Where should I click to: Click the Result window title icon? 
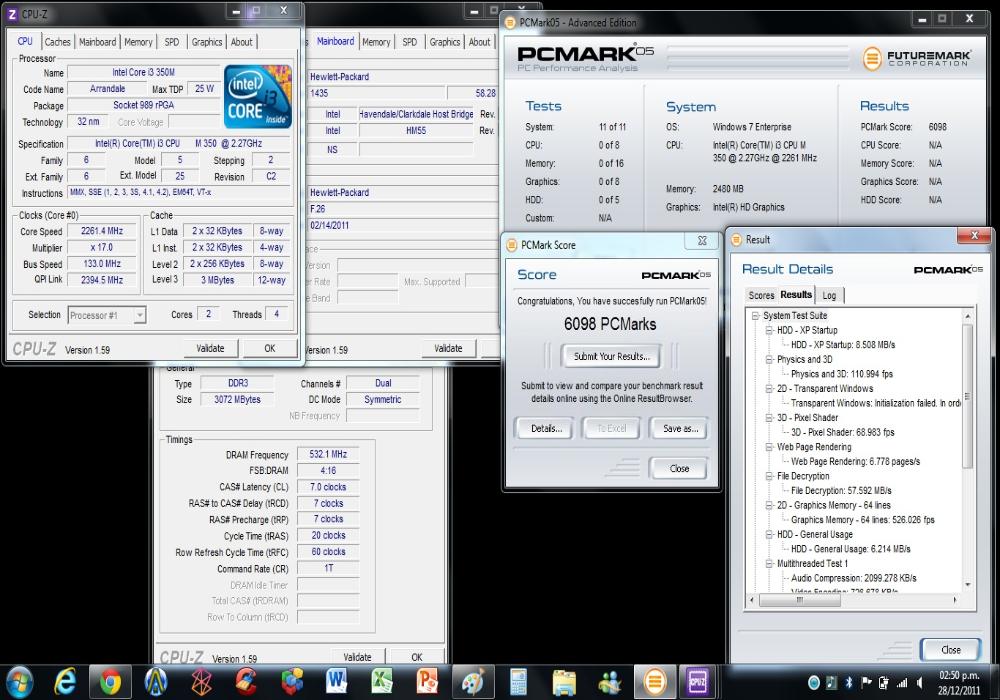(737, 240)
